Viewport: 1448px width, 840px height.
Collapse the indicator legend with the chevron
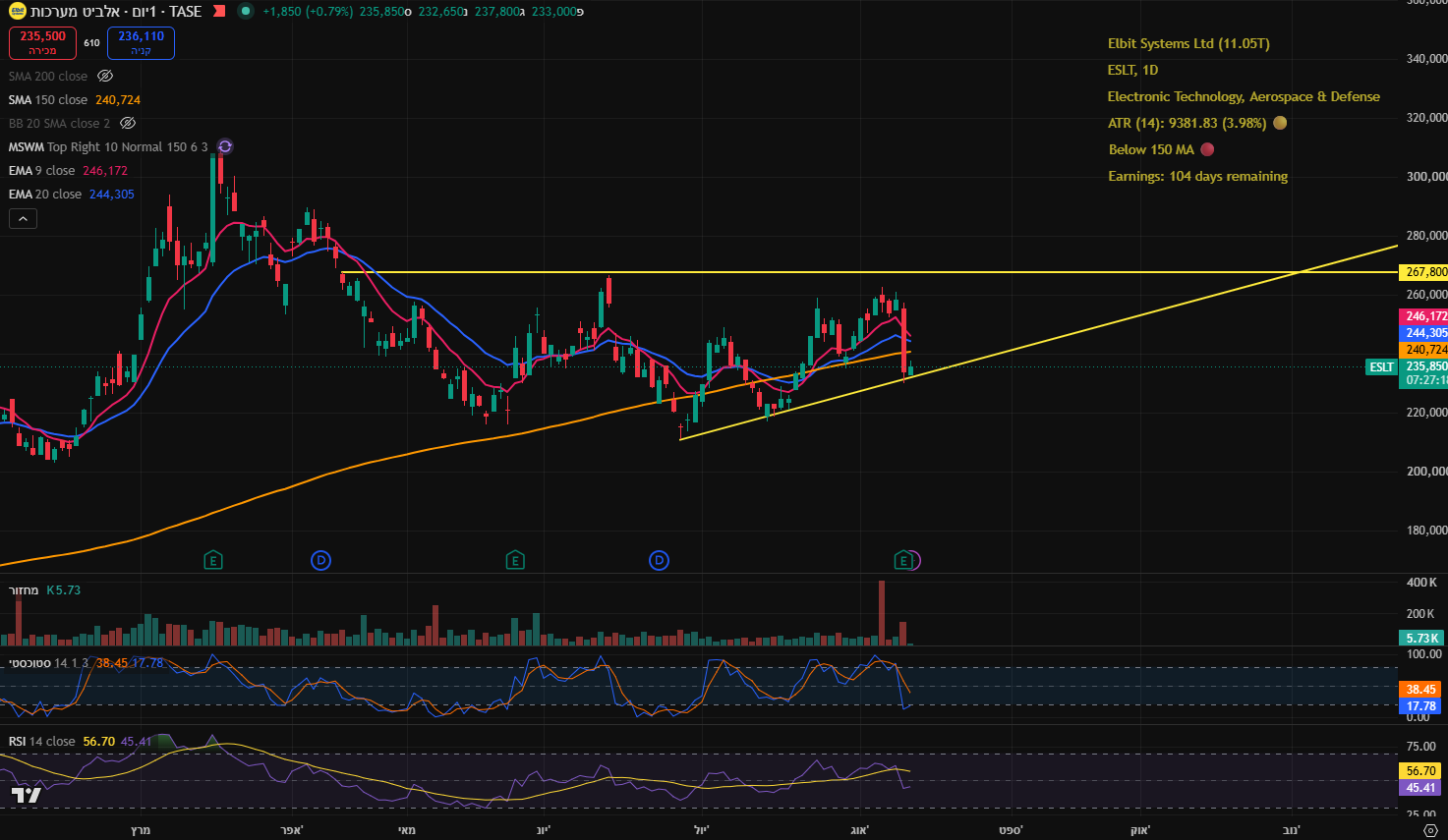pos(23,218)
